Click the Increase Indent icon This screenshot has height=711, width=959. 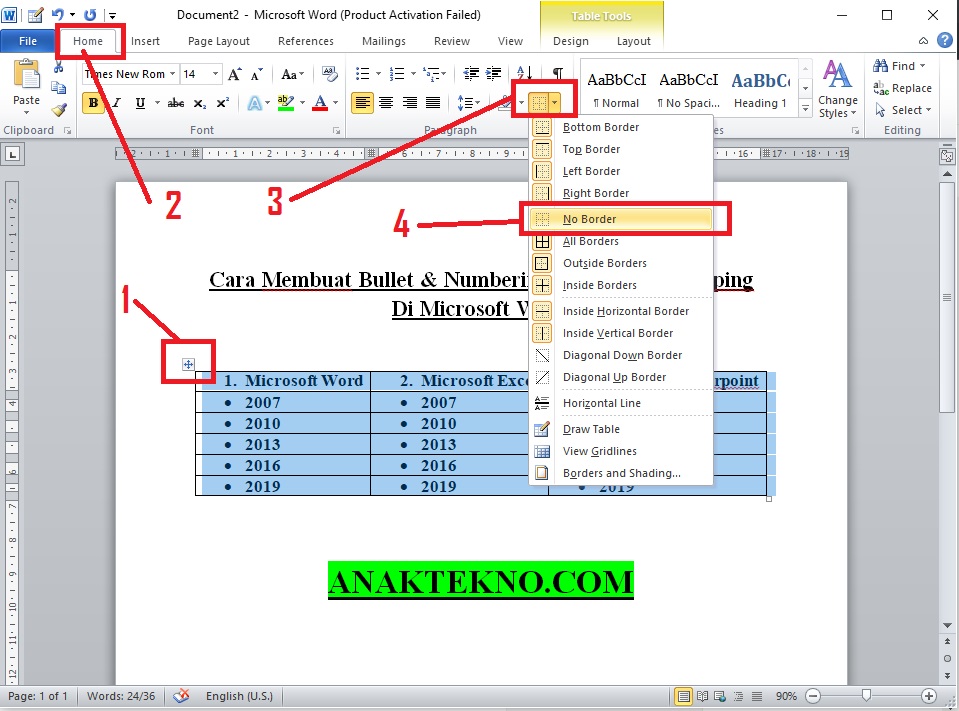click(x=494, y=74)
